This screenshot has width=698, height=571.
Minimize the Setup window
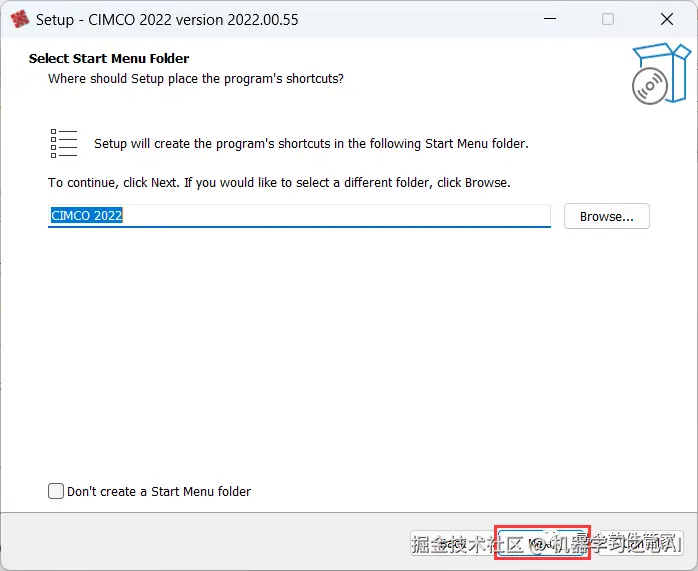coord(550,19)
